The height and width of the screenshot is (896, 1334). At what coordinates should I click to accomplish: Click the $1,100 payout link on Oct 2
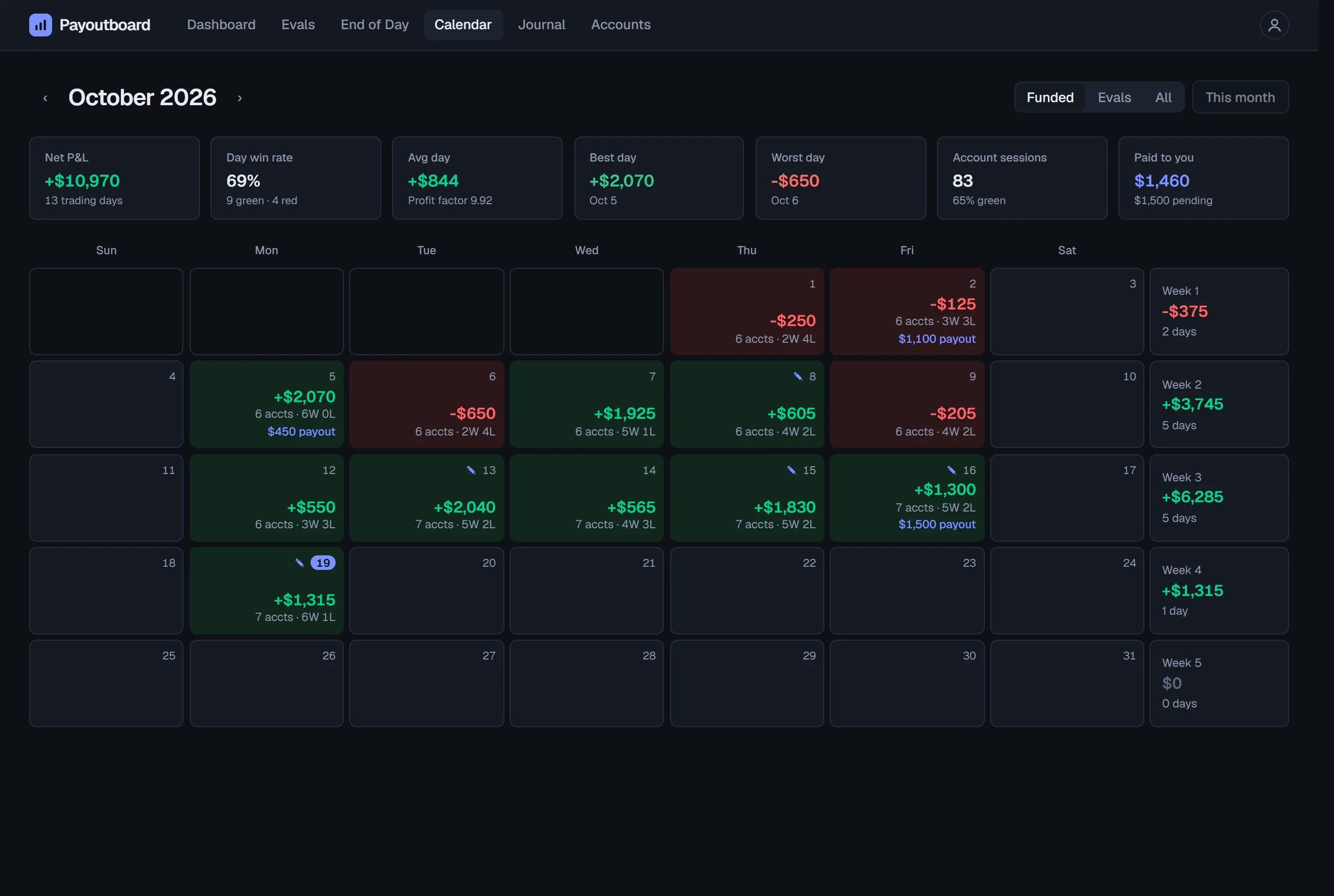coord(937,338)
